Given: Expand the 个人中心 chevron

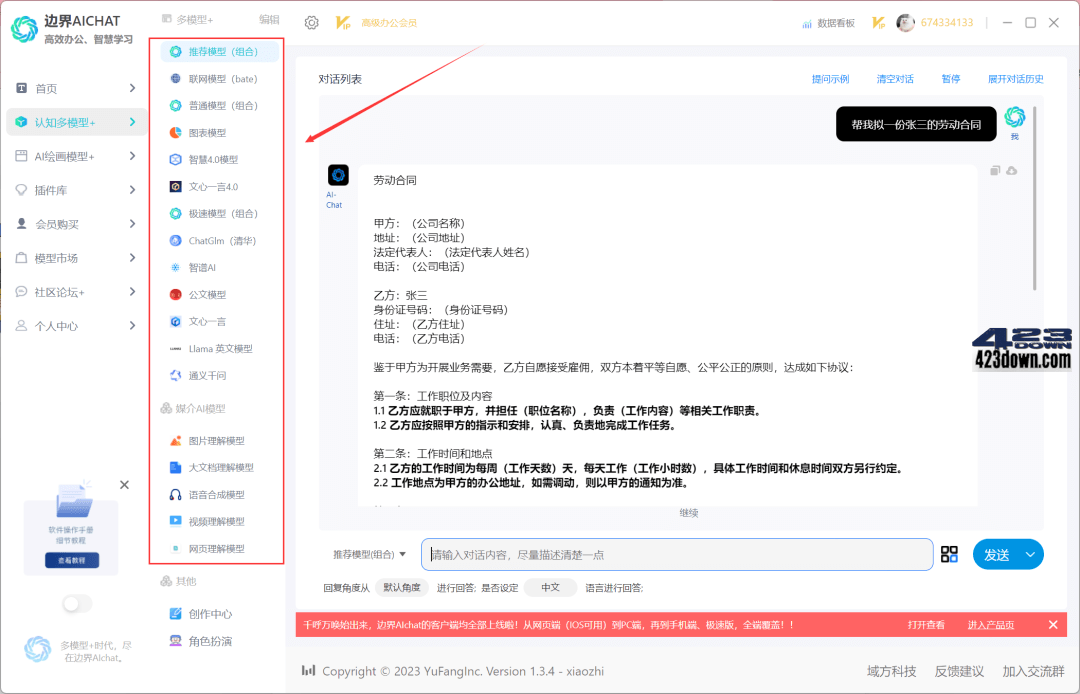Looking at the screenshot, I should (x=132, y=326).
